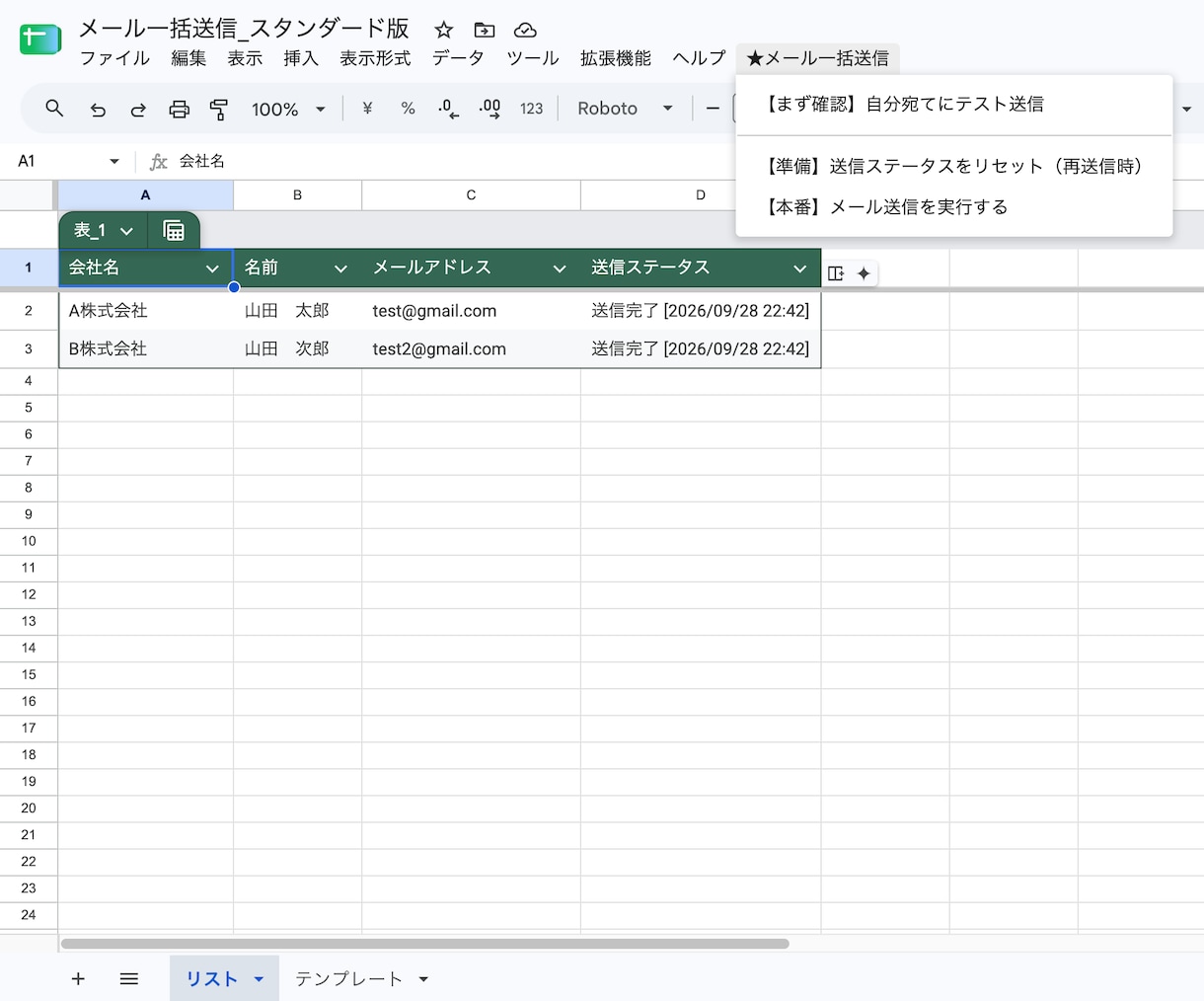1204x1001 pixels.
Task: Format as percent
Action: click(408, 109)
